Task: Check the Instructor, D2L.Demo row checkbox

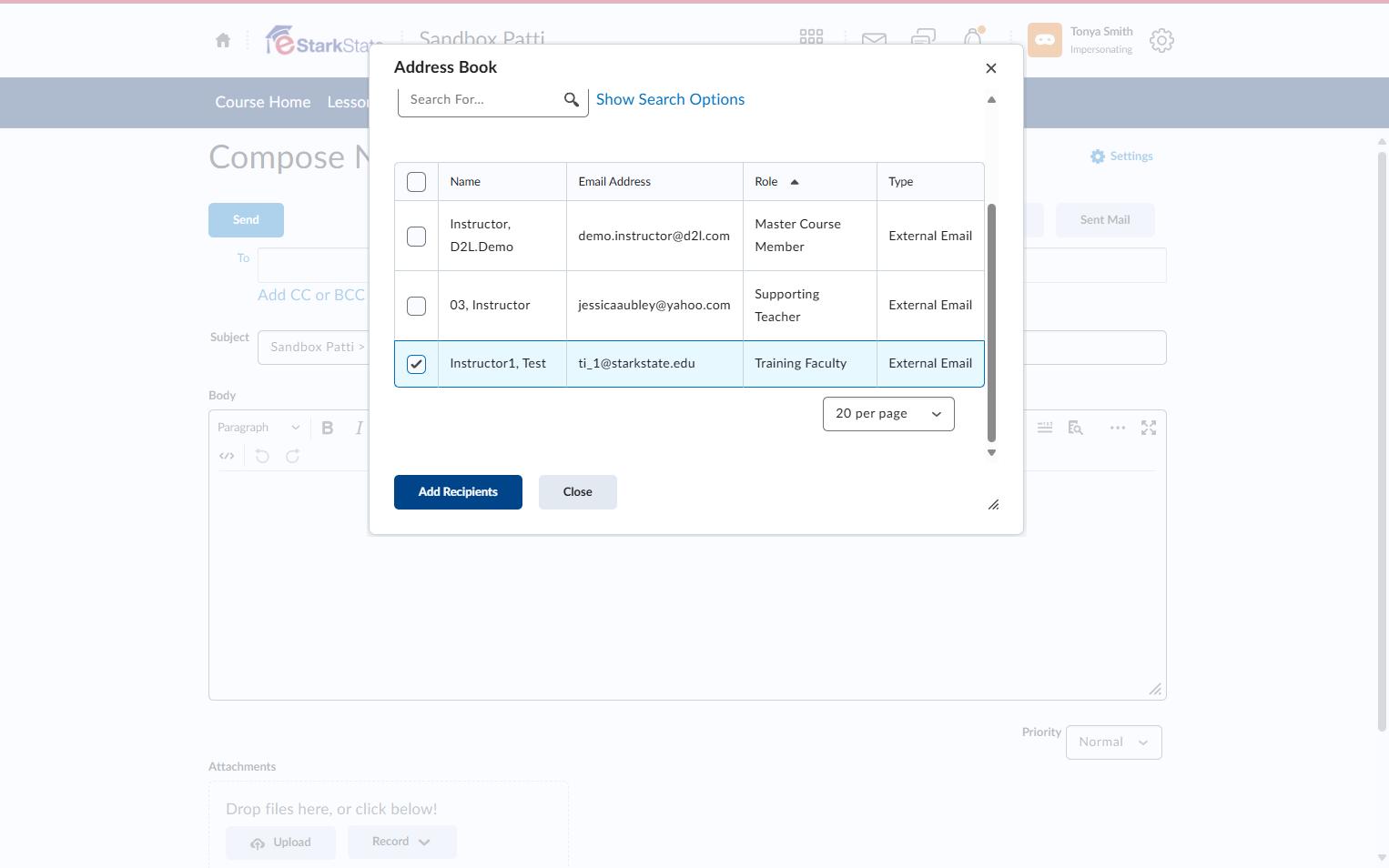Action: point(416,237)
